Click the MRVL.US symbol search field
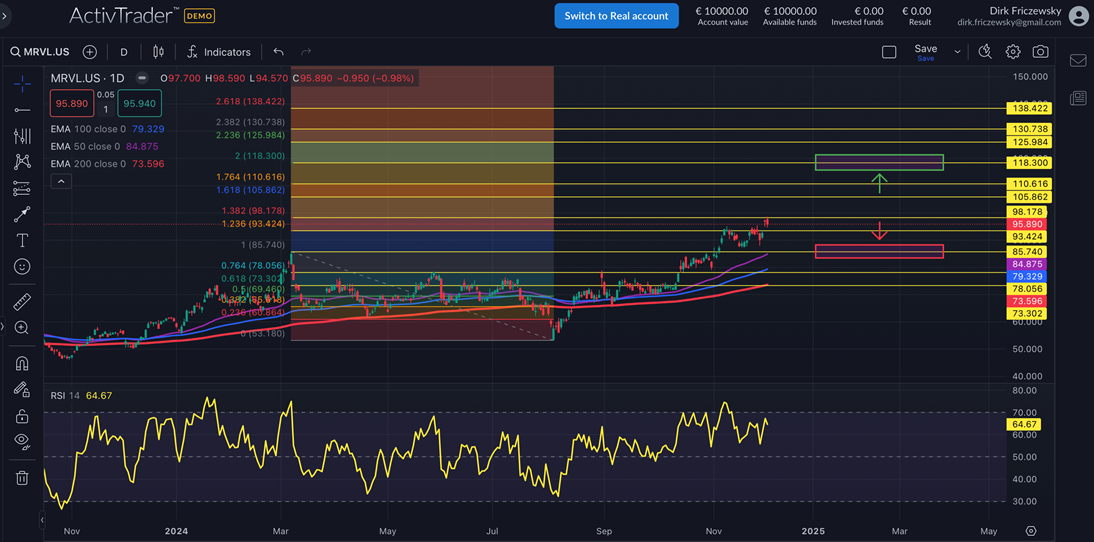This screenshot has height=542, width=1094. coord(41,52)
